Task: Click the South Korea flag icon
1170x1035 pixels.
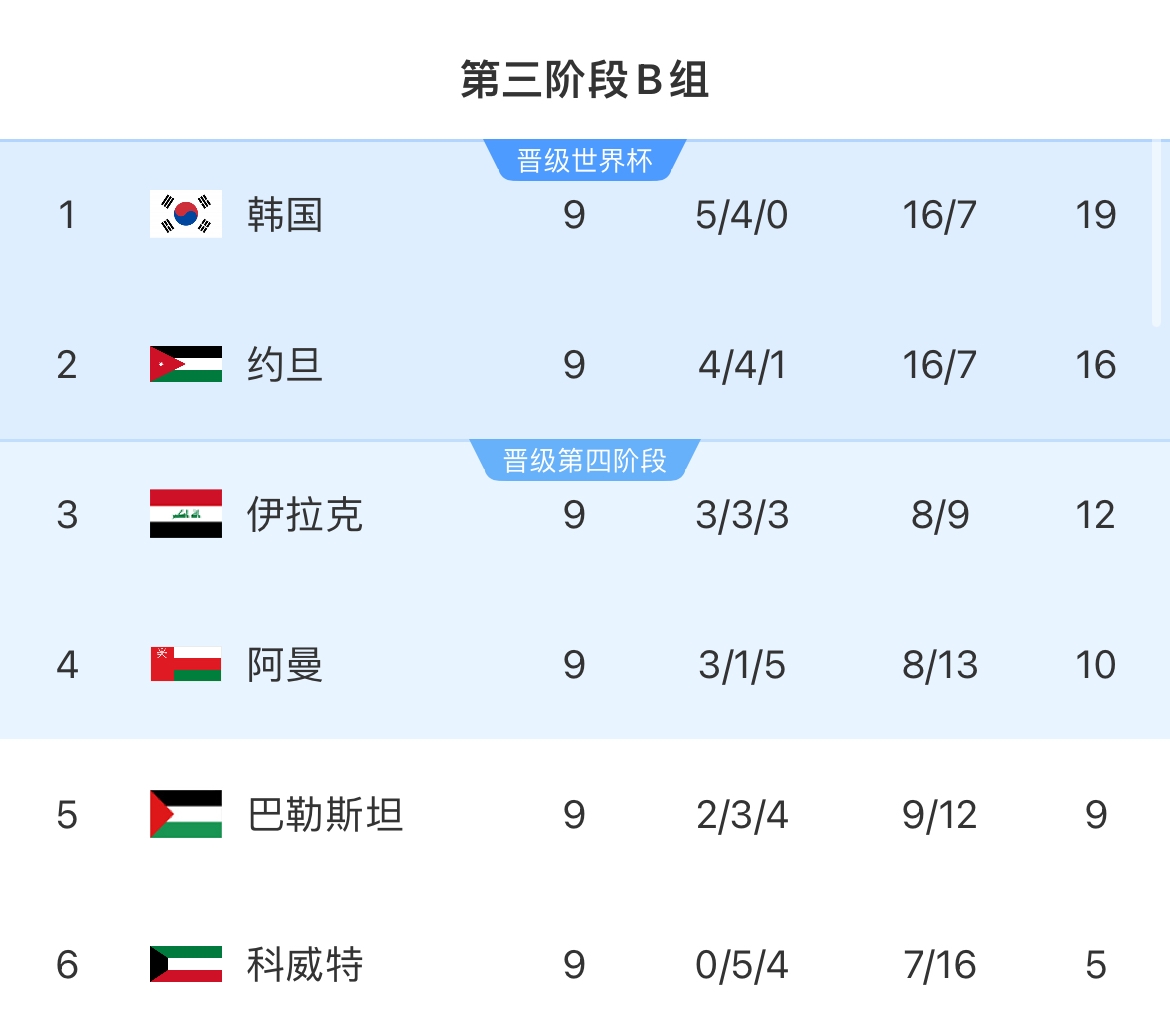Action: point(186,214)
